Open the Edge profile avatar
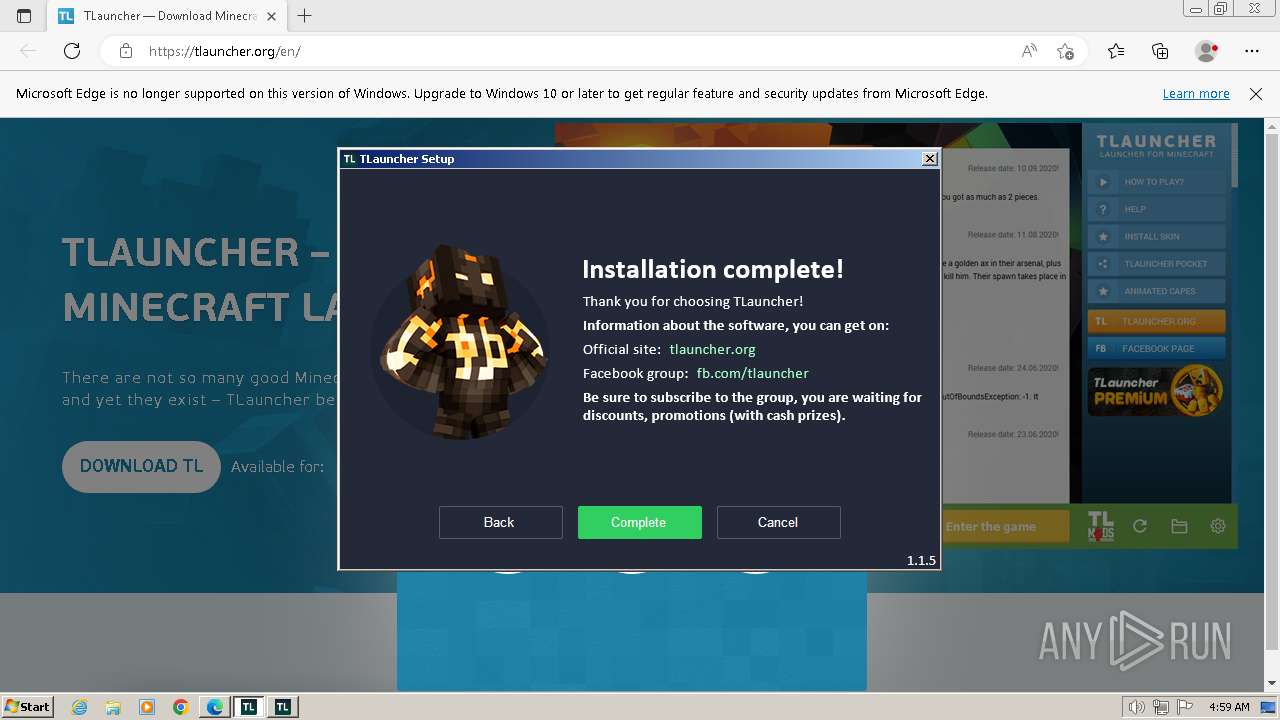Screen dimensions: 1280x720 1206,51
